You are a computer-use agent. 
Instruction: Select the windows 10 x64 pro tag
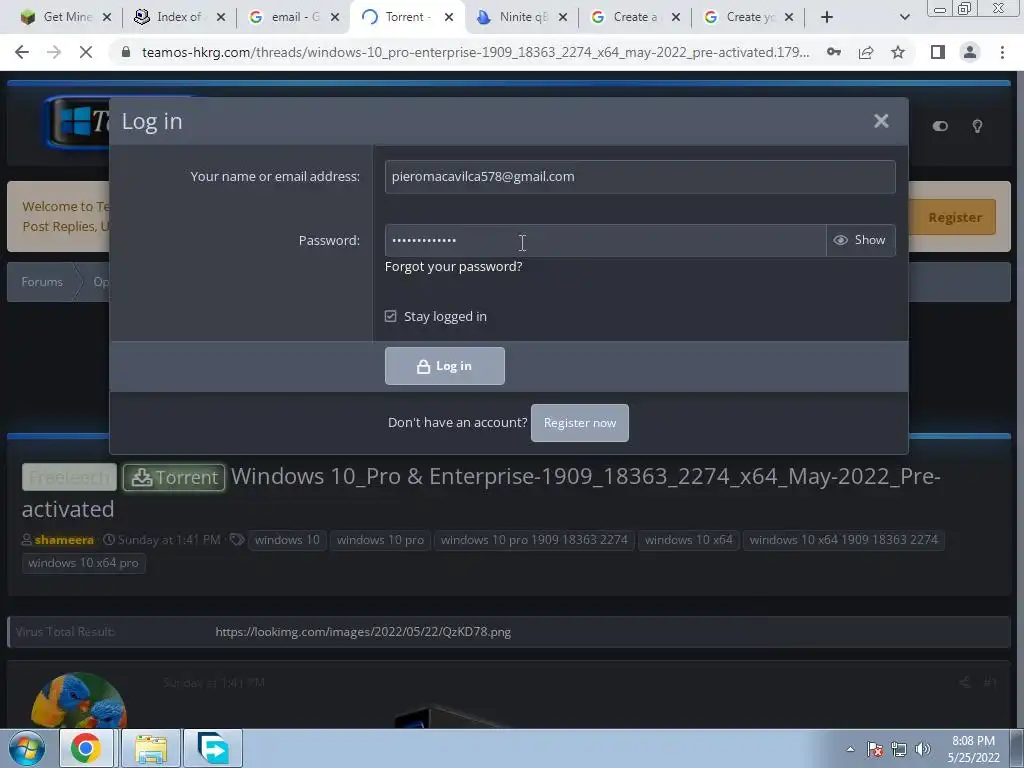pos(84,563)
